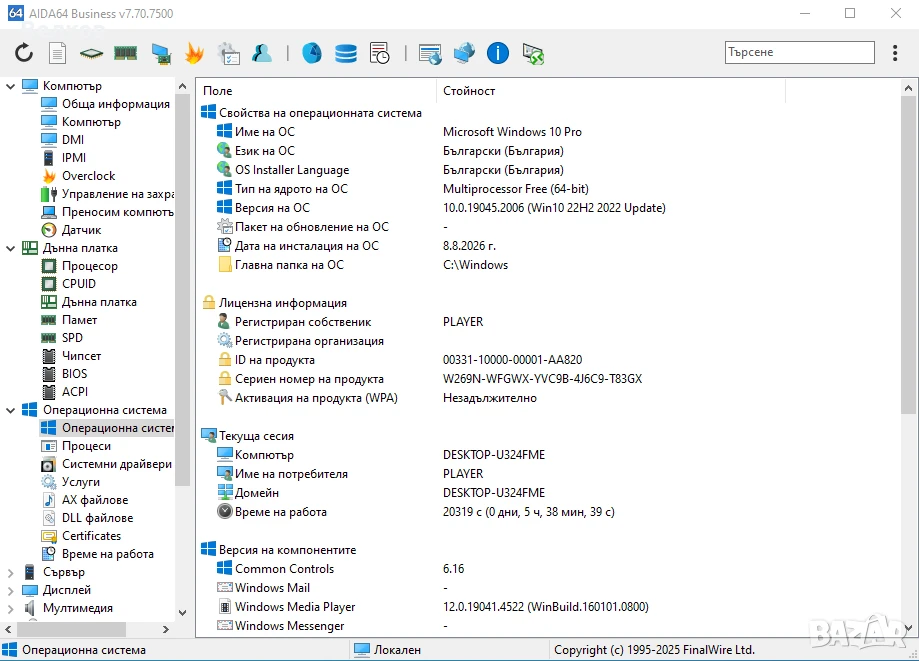Open the blue pie chart icon

(x=312, y=53)
